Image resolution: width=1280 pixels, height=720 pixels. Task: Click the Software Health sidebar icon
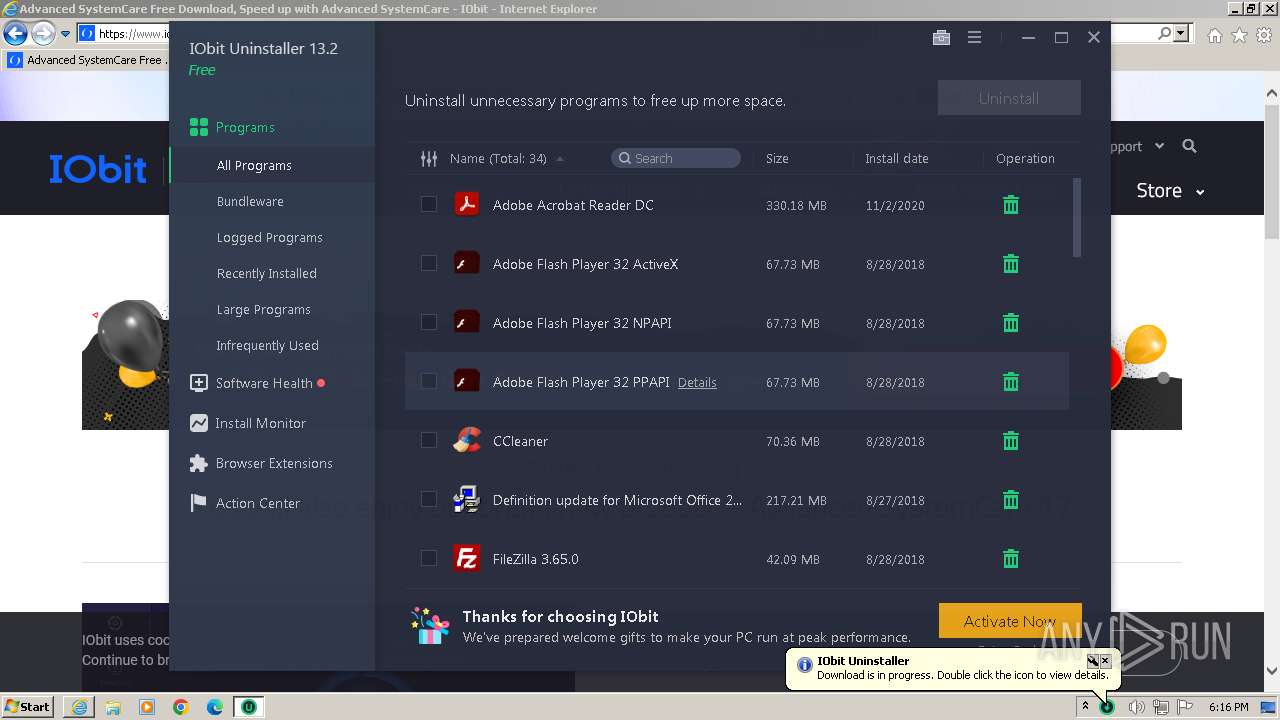click(x=198, y=383)
